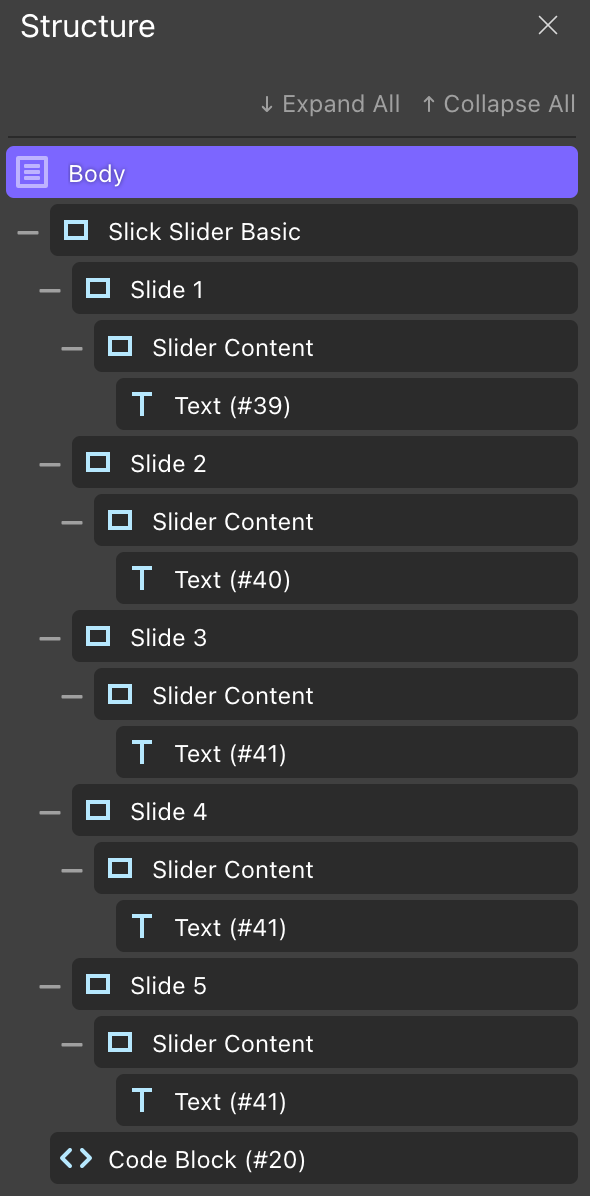
Task: Click the T icon beside Text (#40)
Action: pyautogui.click(x=140, y=578)
